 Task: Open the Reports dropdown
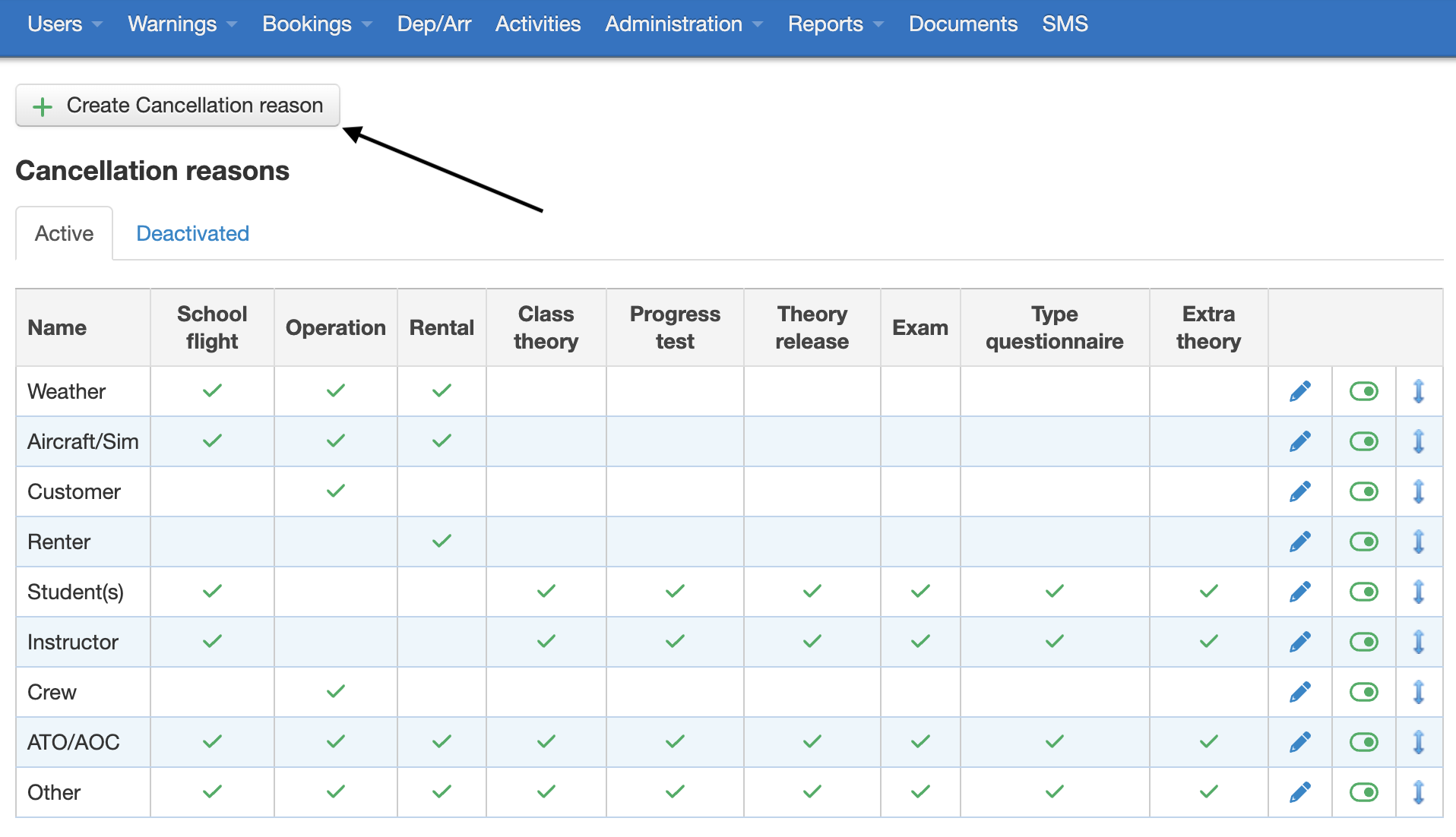click(826, 24)
